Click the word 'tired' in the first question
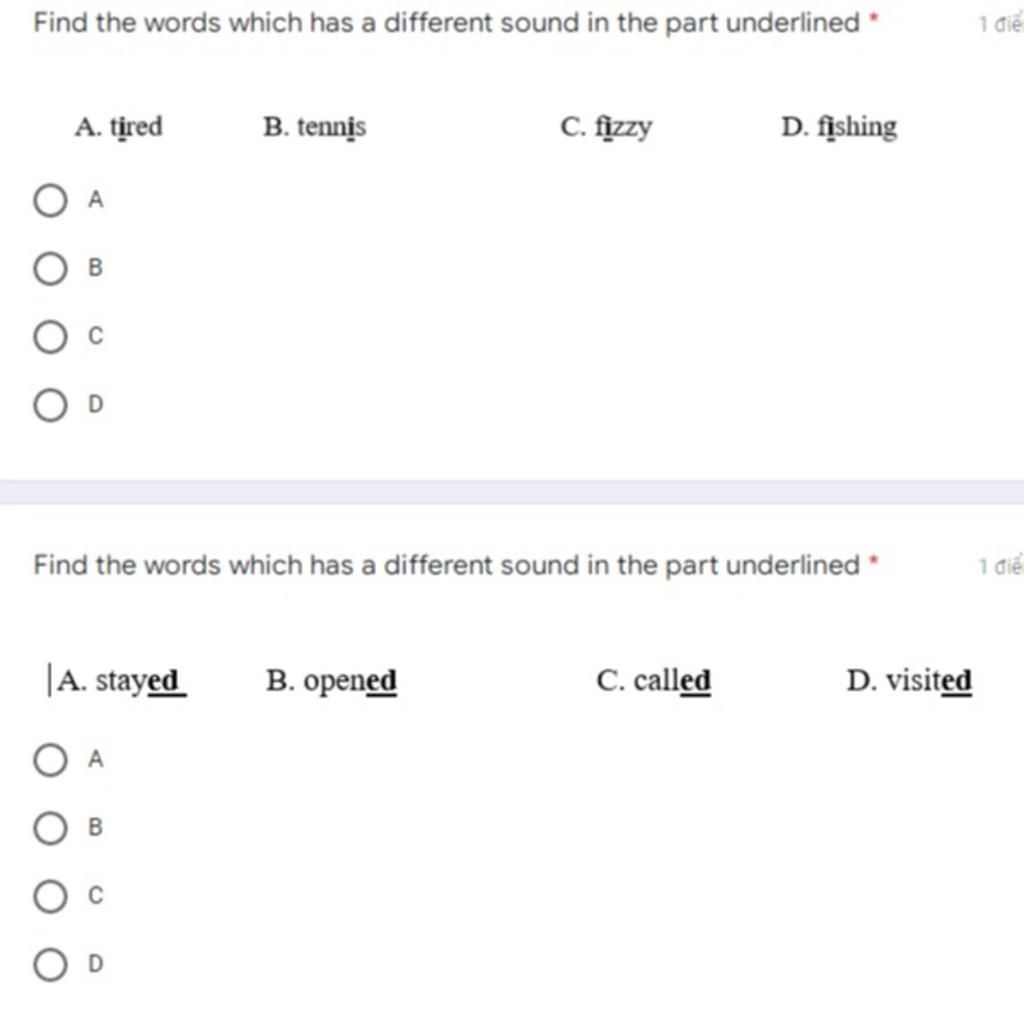Screen dimensions: 1024x1022 pyautogui.click(x=136, y=127)
